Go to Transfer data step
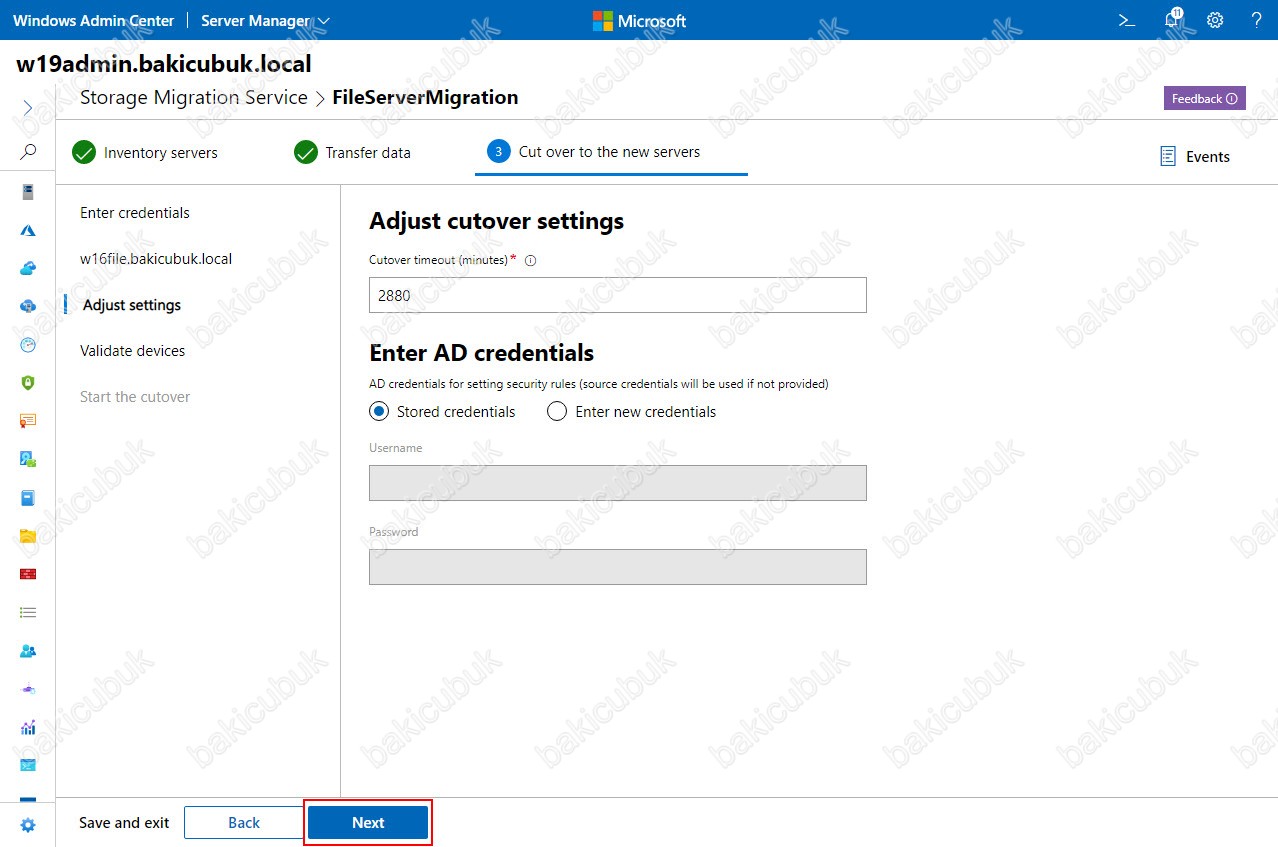Image resolution: width=1278 pixels, height=847 pixels. tap(352, 152)
